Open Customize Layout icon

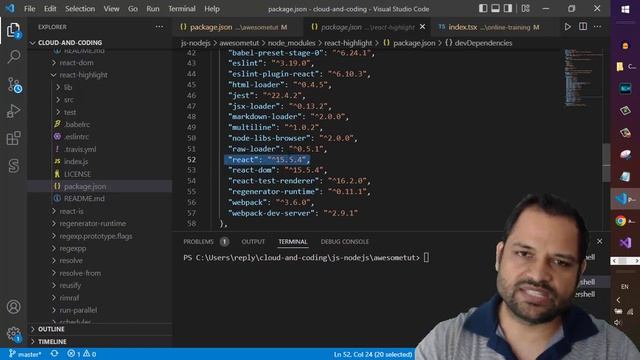point(526,9)
